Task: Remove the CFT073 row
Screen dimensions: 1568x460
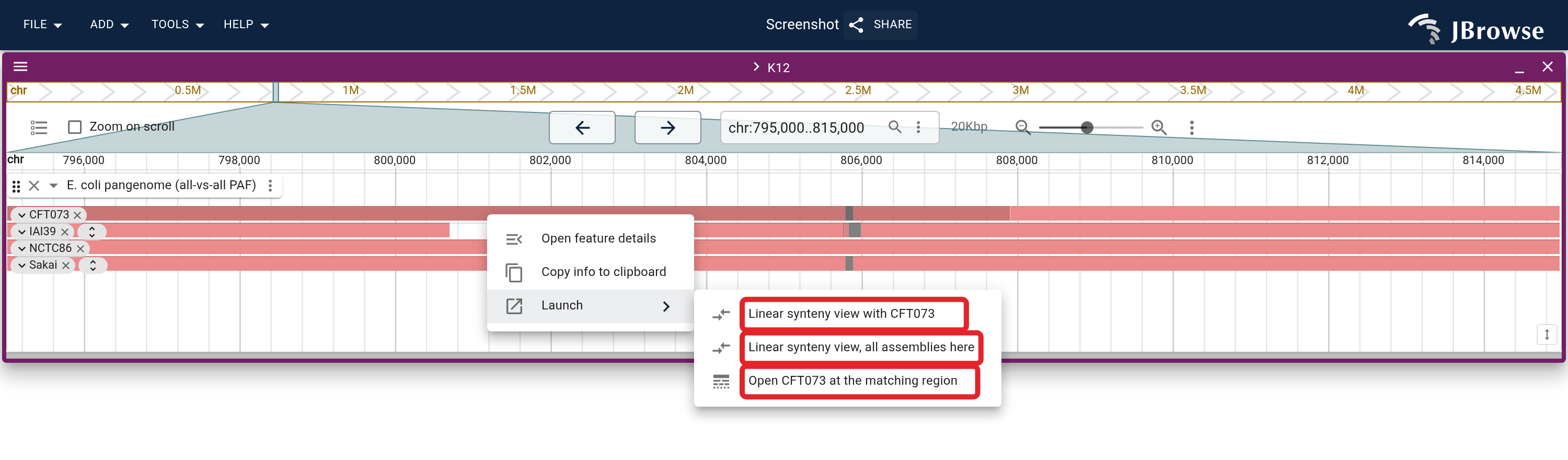Action: [77, 215]
